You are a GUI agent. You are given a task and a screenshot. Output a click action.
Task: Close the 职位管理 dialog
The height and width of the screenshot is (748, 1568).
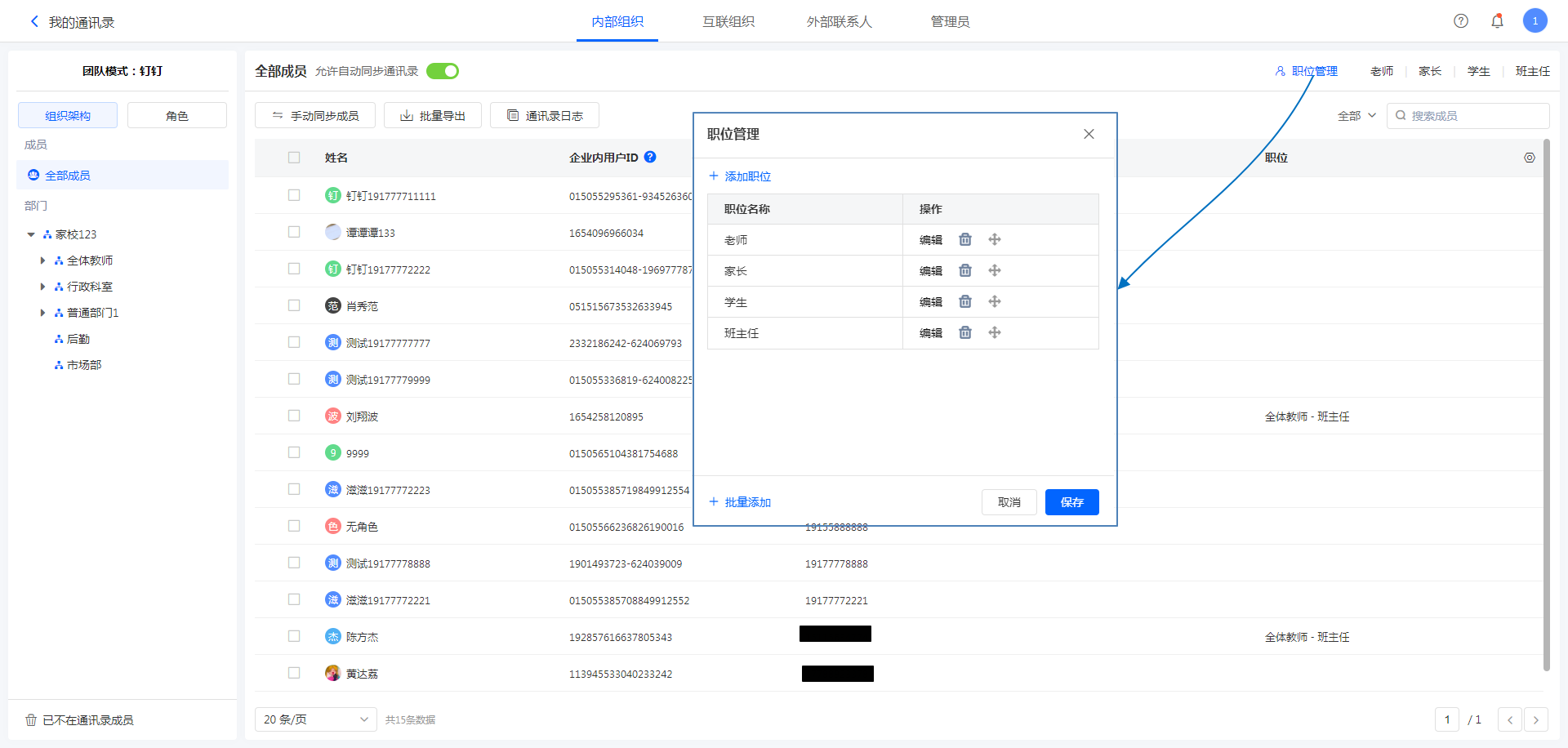click(x=1089, y=134)
